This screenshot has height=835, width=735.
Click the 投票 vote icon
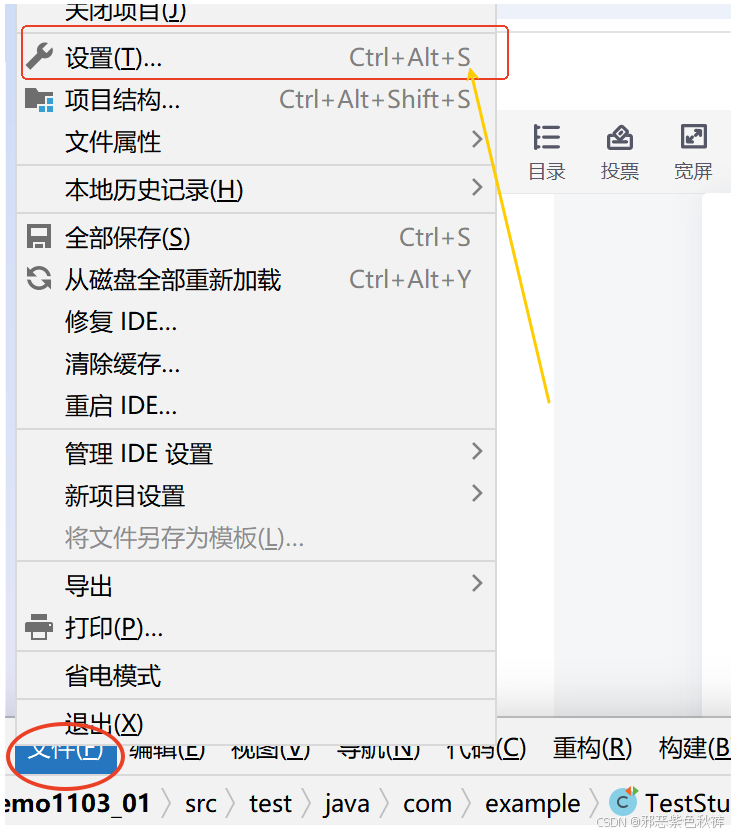click(x=620, y=137)
